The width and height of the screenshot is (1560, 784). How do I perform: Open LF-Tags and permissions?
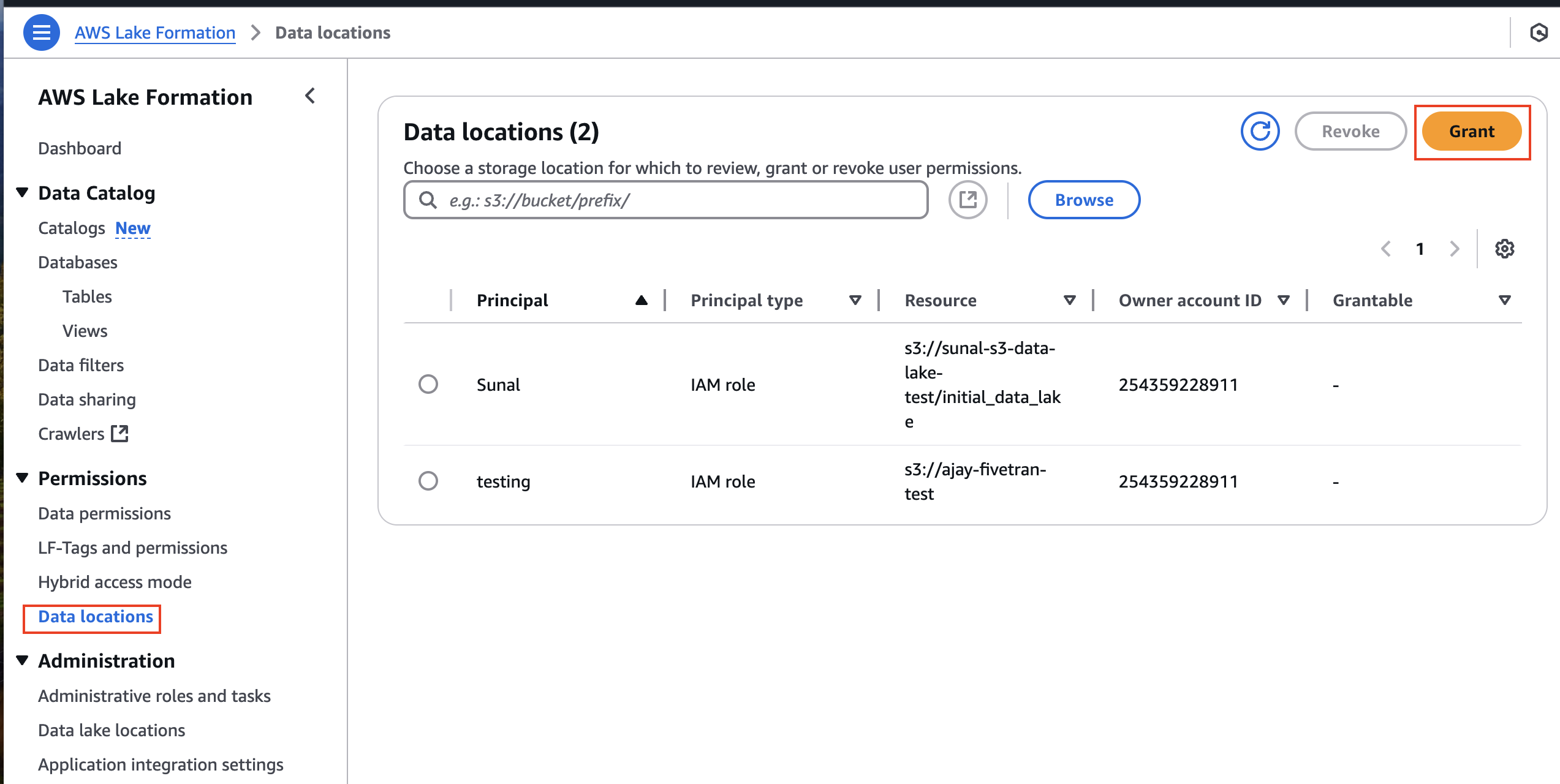pos(132,548)
